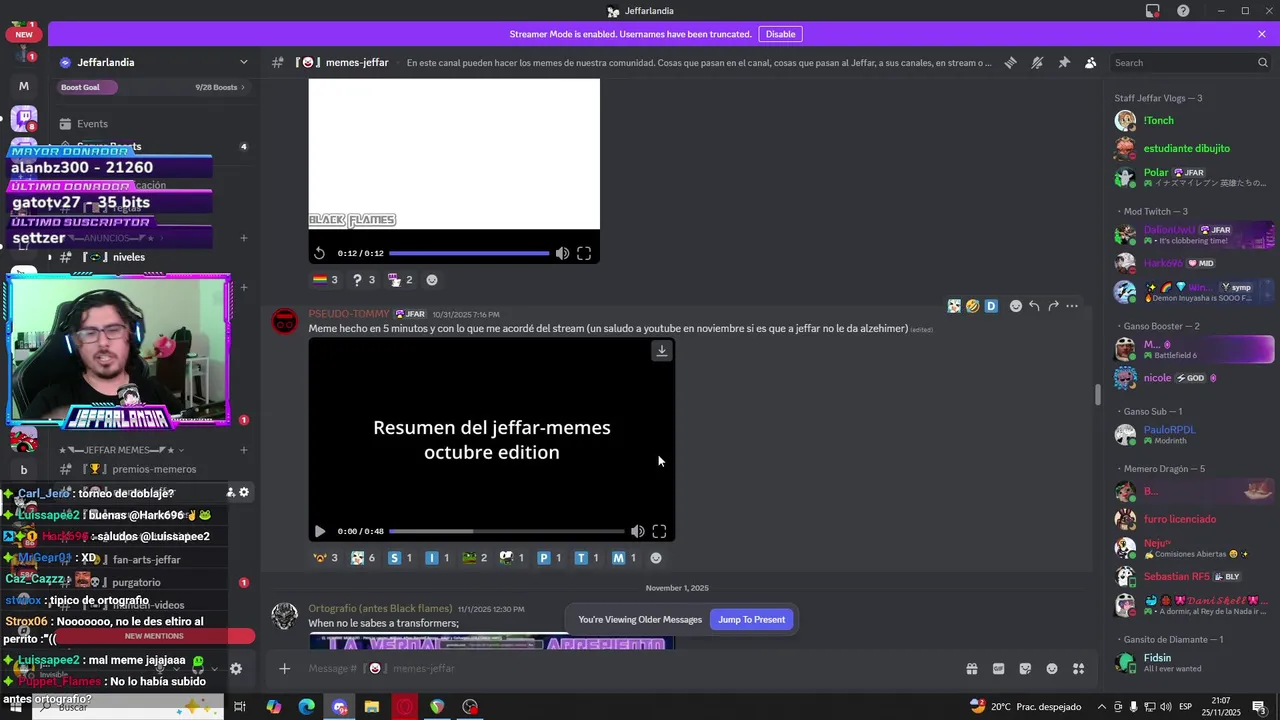Open the attach plus button in message bar
This screenshot has width=1280, height=720.
pyautogui.click(x=284, y=669)
